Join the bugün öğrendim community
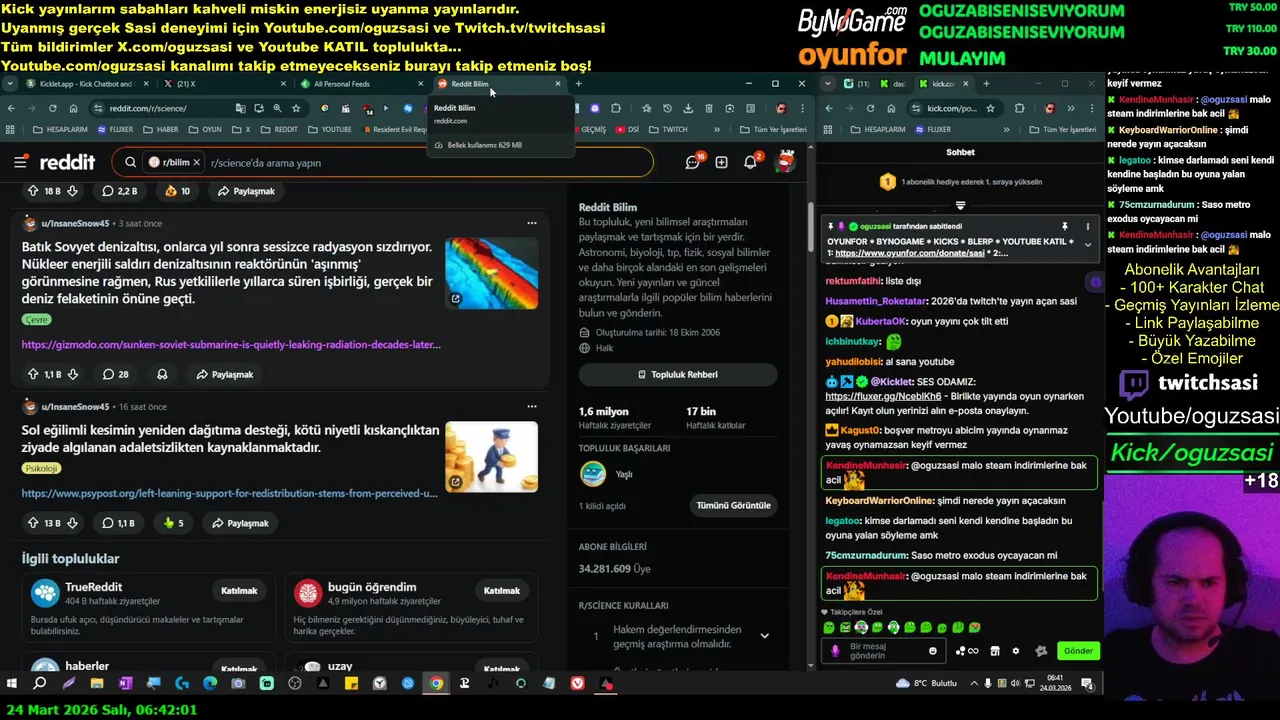 (501, 591)
